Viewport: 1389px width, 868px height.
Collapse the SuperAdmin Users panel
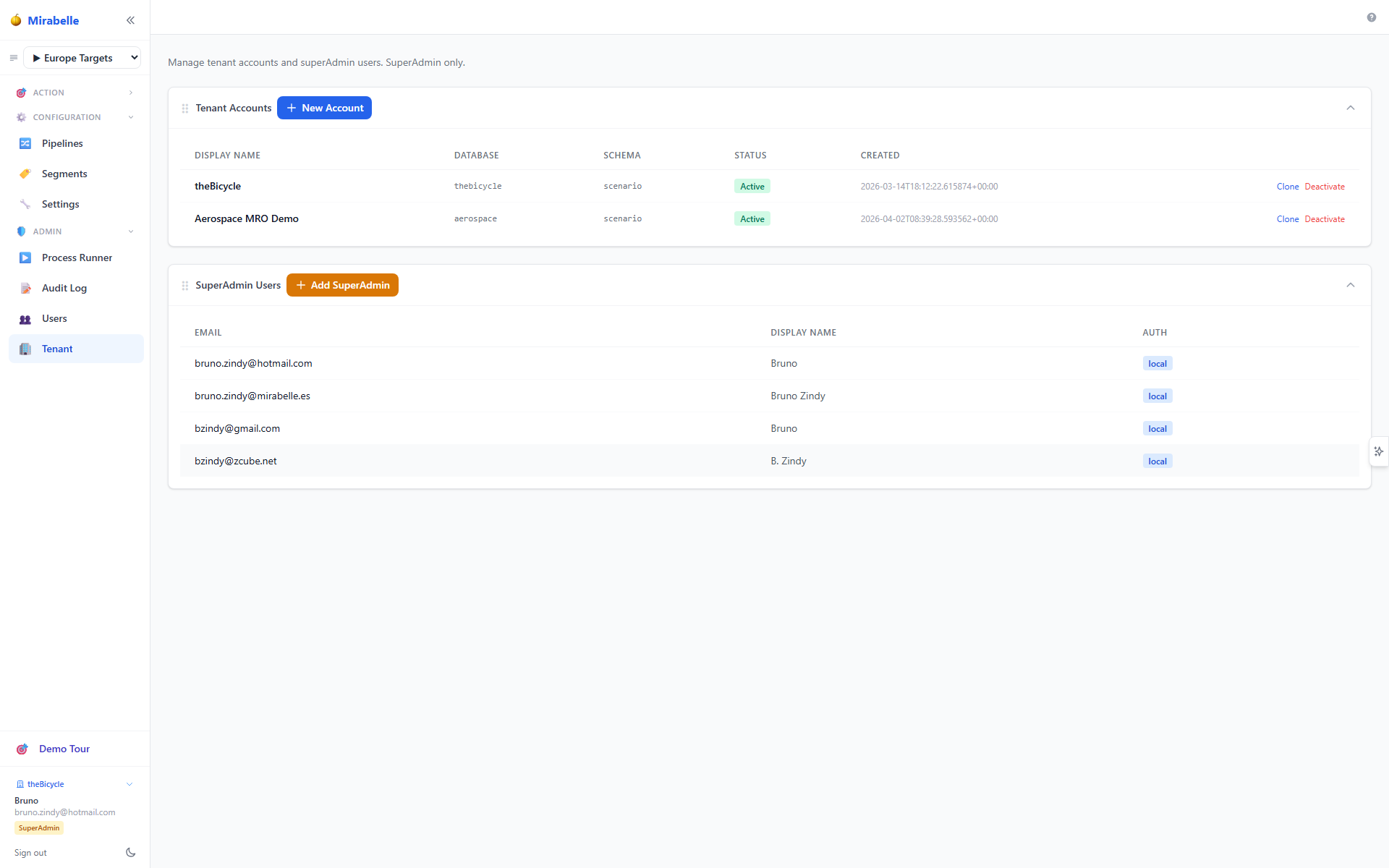point(1351,285)
